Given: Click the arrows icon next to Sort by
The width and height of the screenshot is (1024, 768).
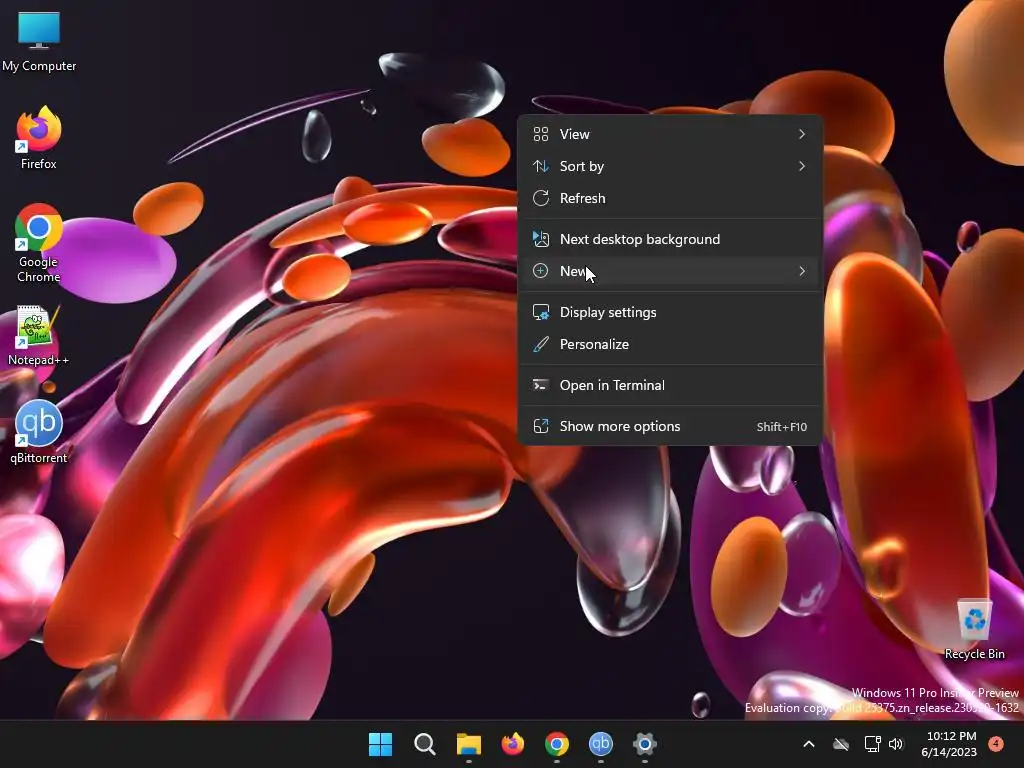Looking at the screenshot, I should pyautogui.click(x=541, y=166).
